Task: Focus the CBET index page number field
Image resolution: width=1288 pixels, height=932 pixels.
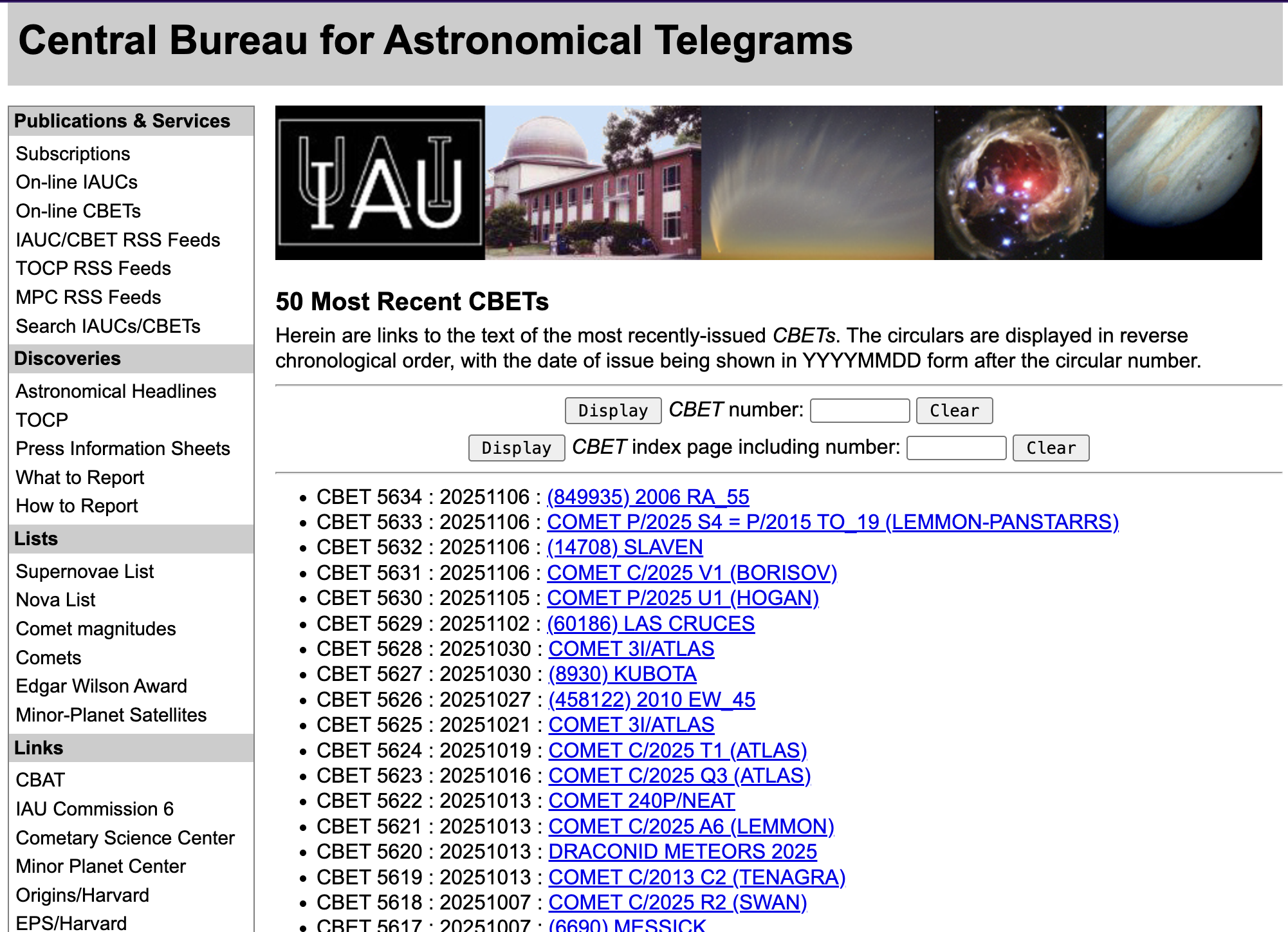Action: (955, 448)
